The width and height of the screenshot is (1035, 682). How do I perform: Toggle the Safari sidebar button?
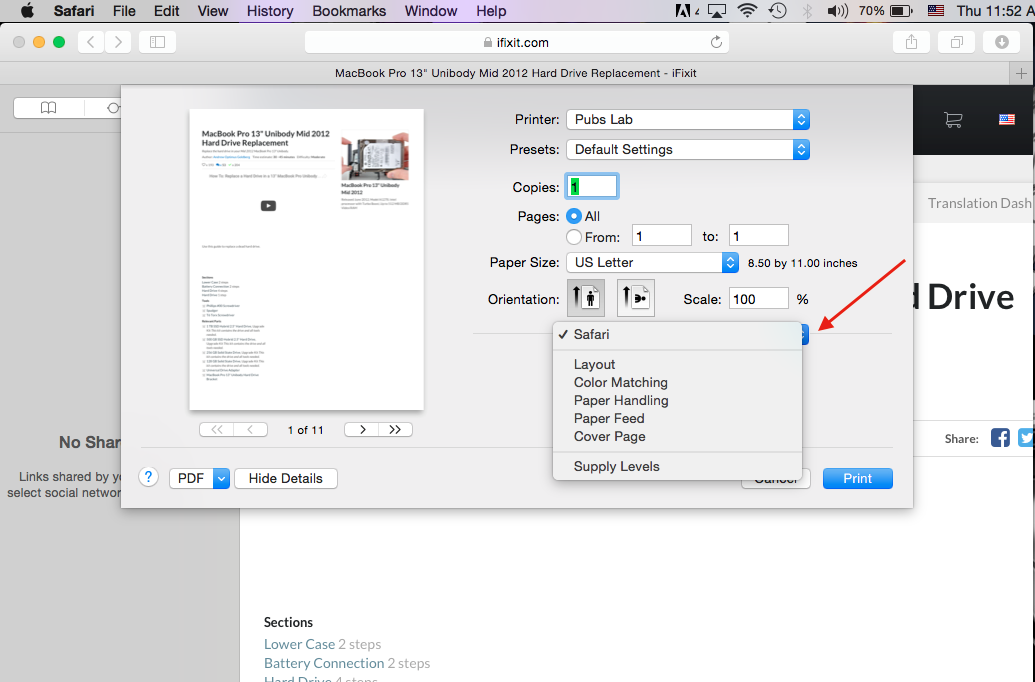point(157,42)
